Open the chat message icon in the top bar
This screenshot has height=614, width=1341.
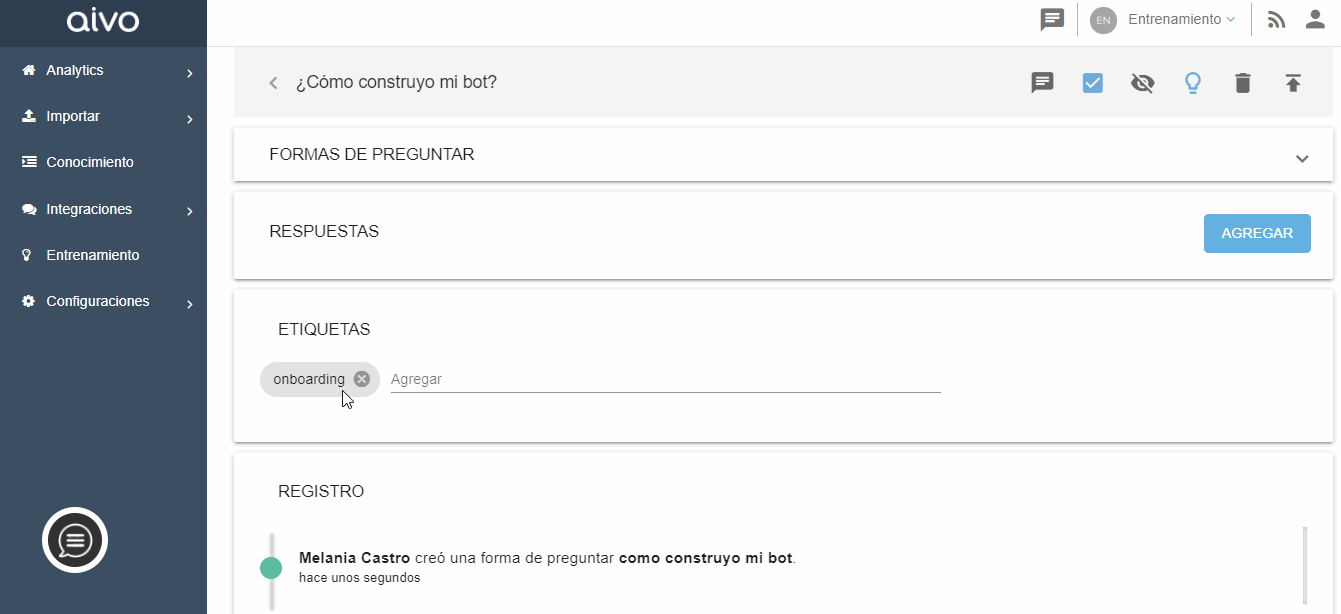click(x=1052, y=20)
